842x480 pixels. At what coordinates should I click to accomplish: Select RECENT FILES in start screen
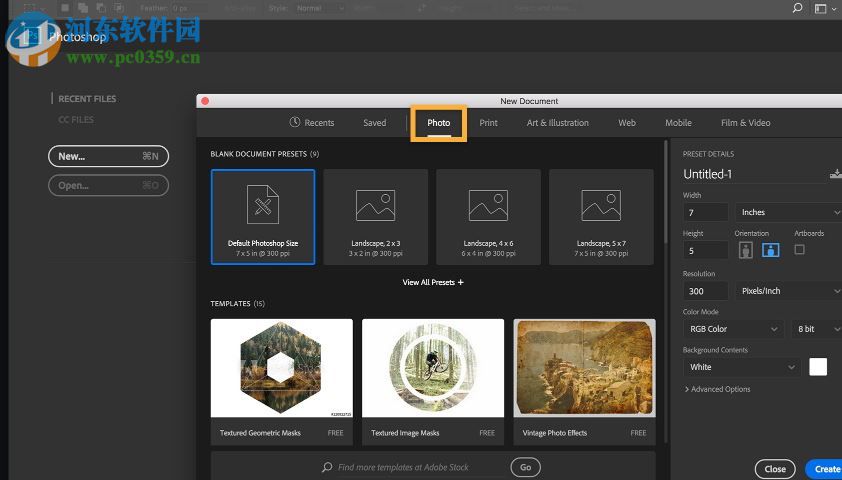pyautogui.click(x=87, y=99)
